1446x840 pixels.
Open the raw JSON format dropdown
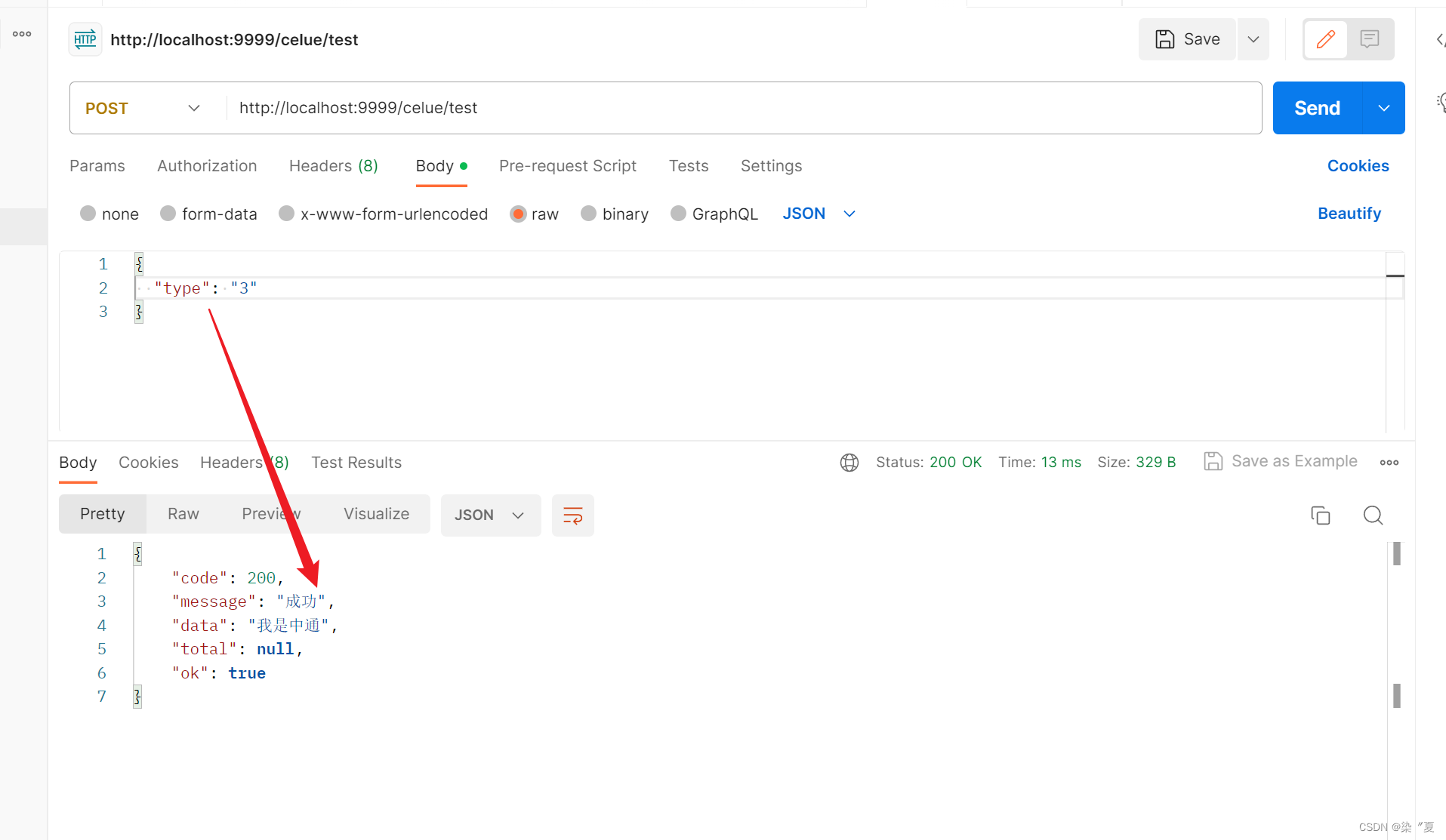(819, 214)
